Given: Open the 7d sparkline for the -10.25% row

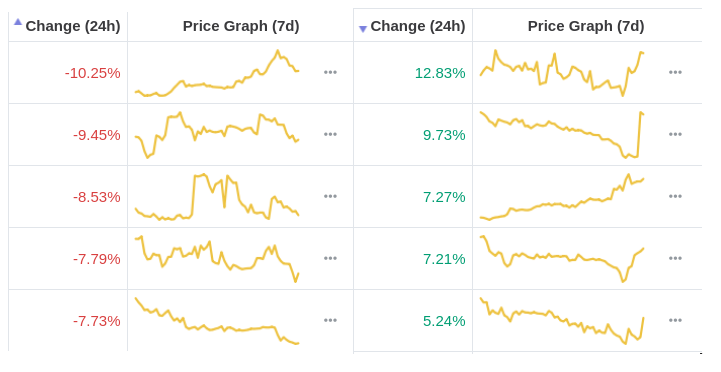Looking at the screenshot, I should [217, 73].
